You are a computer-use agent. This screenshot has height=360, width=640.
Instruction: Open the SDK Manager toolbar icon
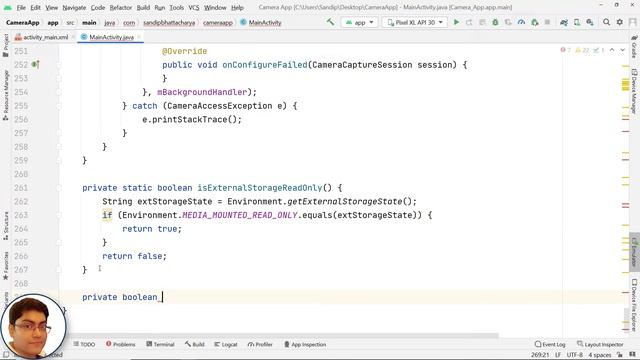[590, 22]
